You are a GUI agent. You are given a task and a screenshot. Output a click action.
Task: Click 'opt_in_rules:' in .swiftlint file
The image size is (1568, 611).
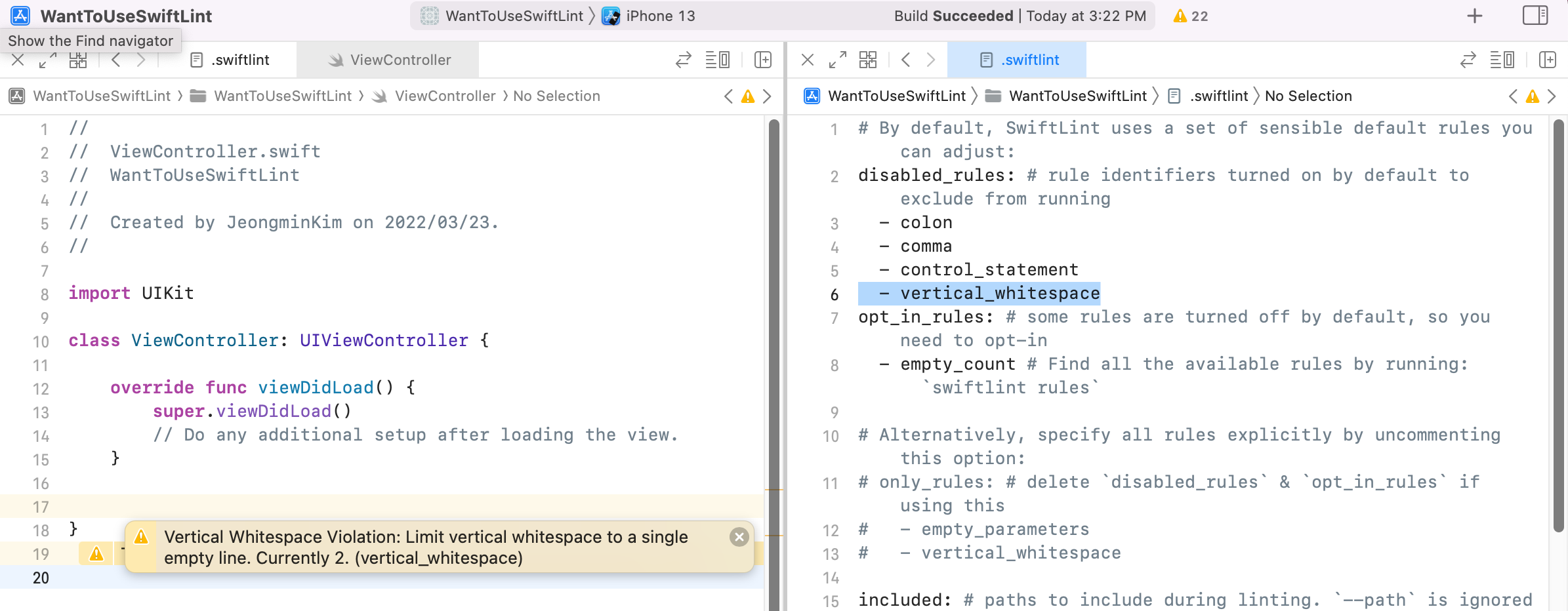(926, 317)
